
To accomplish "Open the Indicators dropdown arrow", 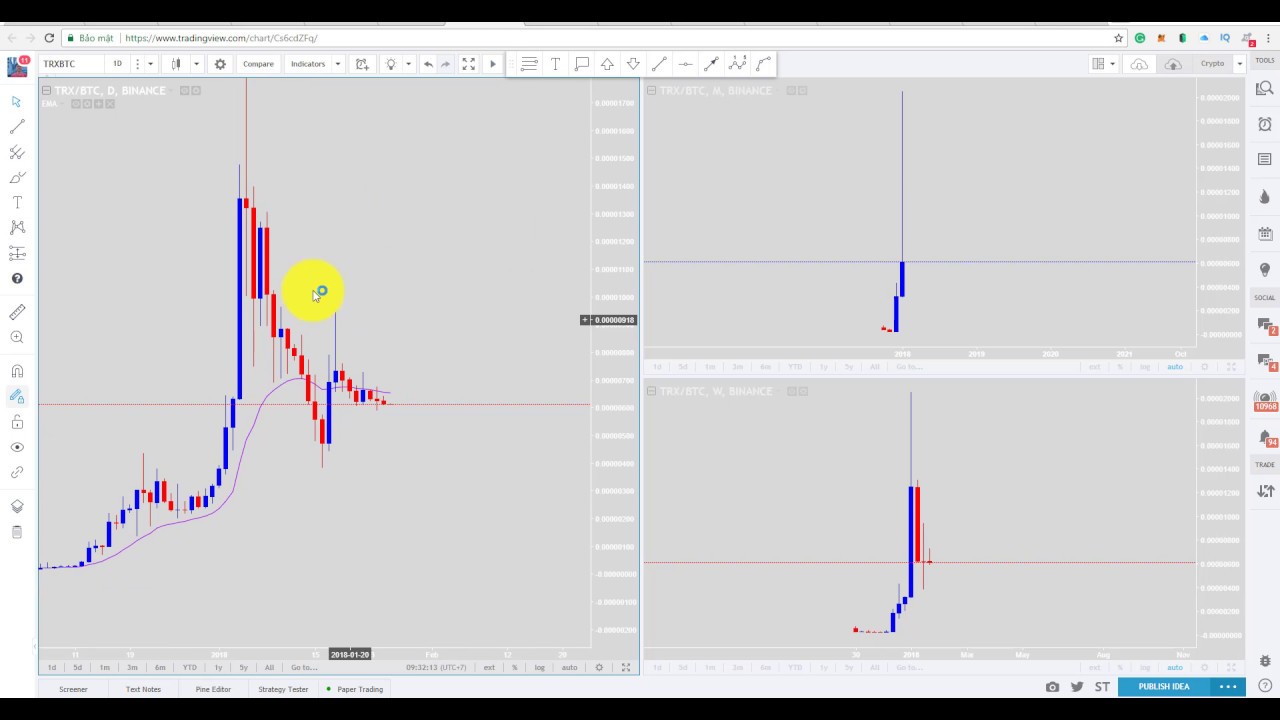I will [x=338, y=64].
